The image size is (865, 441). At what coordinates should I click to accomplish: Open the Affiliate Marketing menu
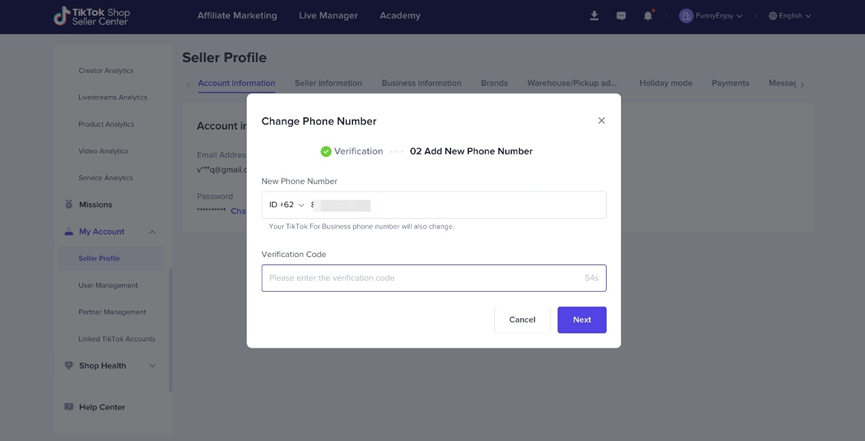tap(237, 16)
